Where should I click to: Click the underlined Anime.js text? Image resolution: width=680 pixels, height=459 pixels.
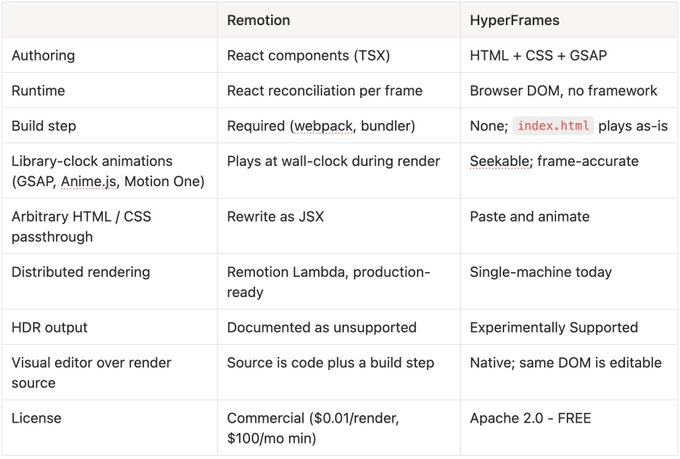point(89,181)
